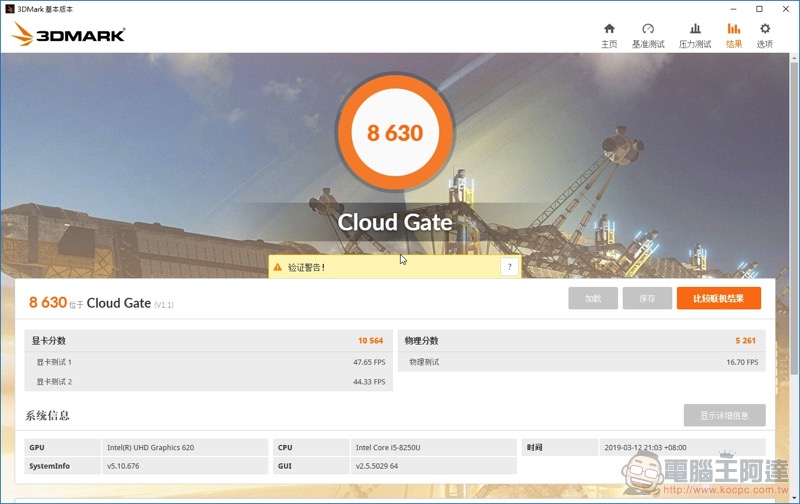
Task: Click the 3DMark title bar app icon
Action: [x=9, y=9]
